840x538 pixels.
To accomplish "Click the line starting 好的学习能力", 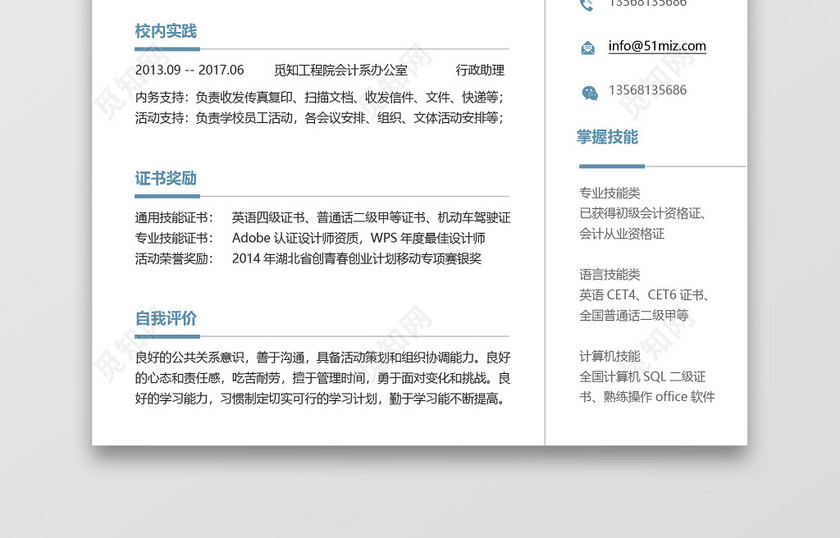I will click(x=320, y=399).
